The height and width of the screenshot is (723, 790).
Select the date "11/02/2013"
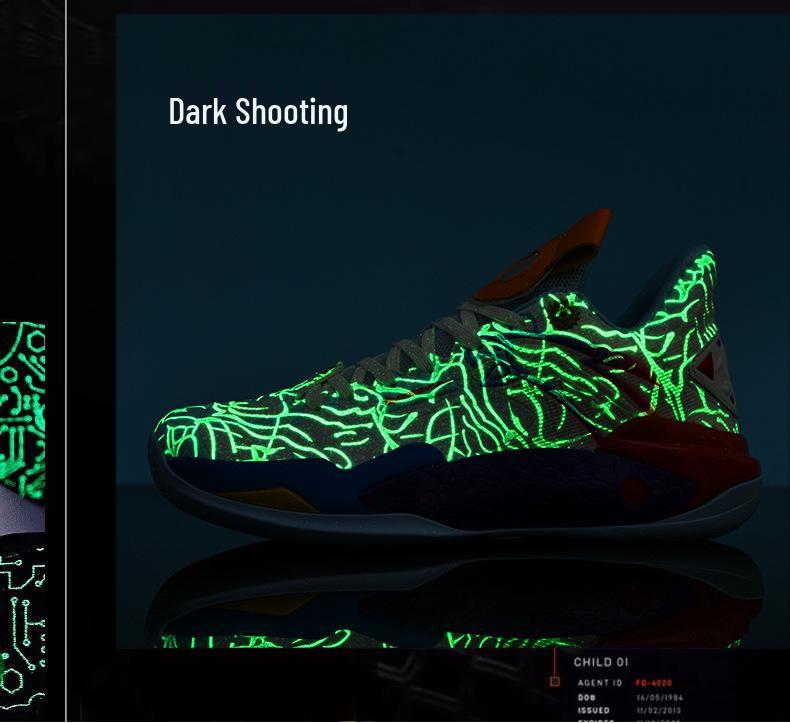pyautogui.click(x=659, y=710)
